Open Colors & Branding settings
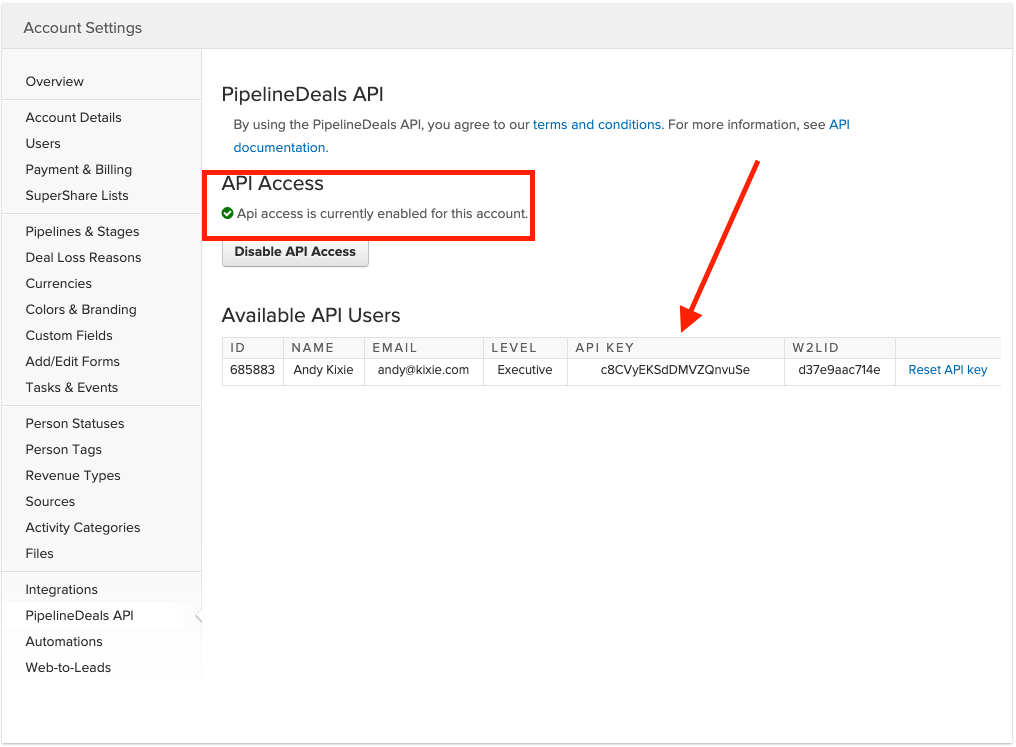1016x747 pixels. (81, 309)
